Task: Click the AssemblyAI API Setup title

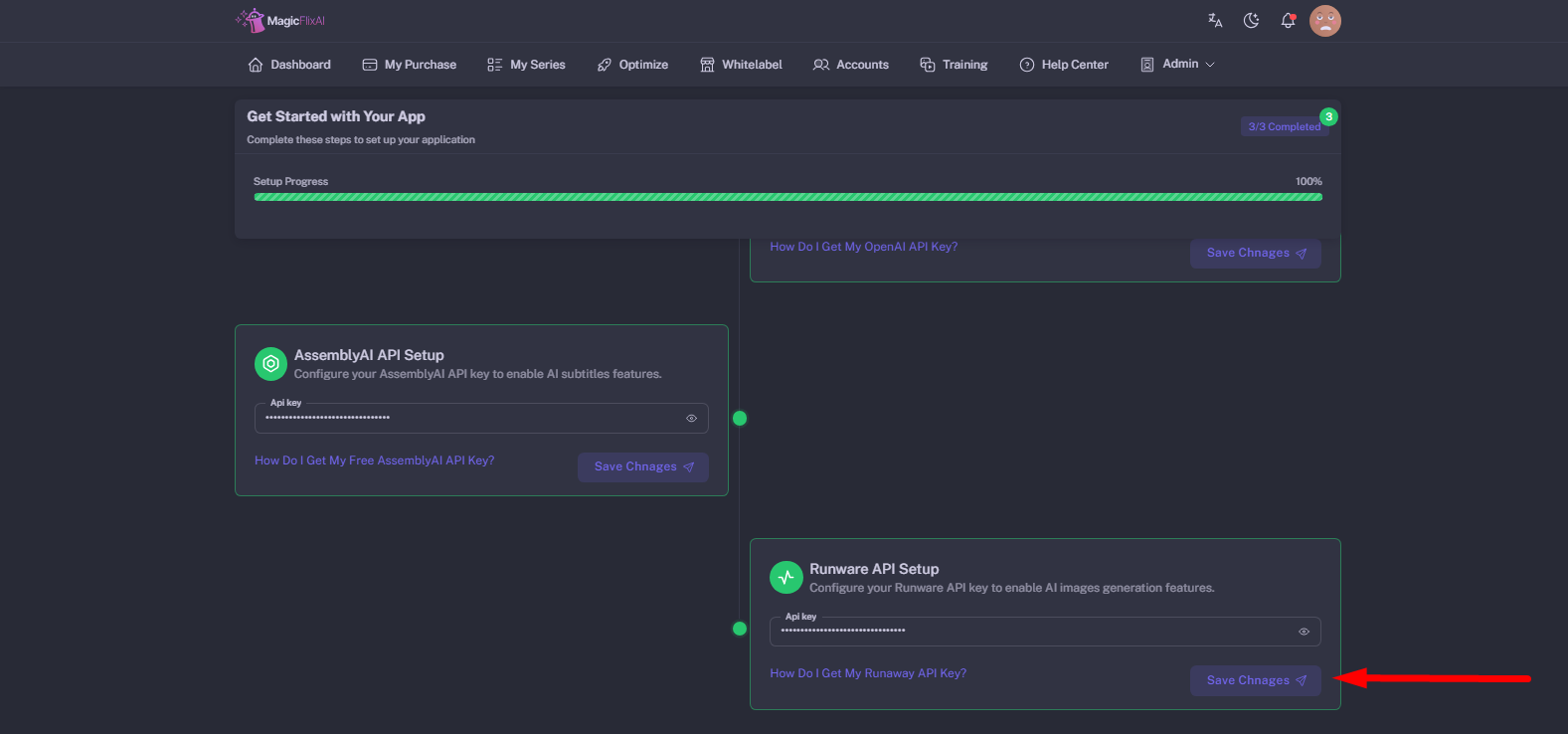Action: click(x=369, y=355)
